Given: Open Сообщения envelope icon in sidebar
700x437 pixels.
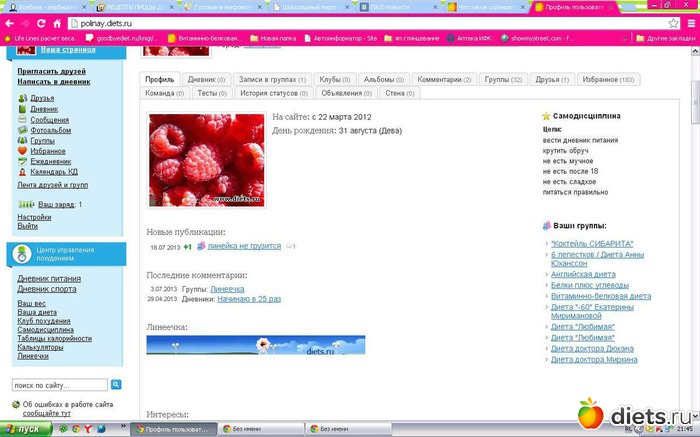Looking at the screenshot, I should coord(22,120).
